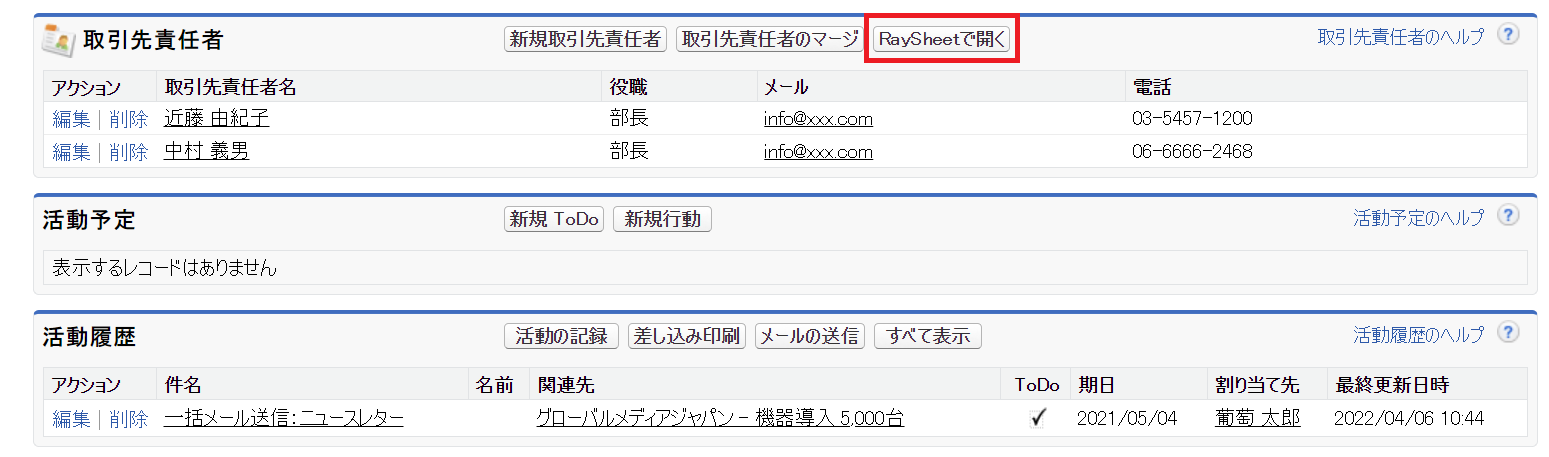1549x457 pixels.
Task: Edit the 中村 義男 contact row
Action: pyautogui.click(x=71, y=152)
